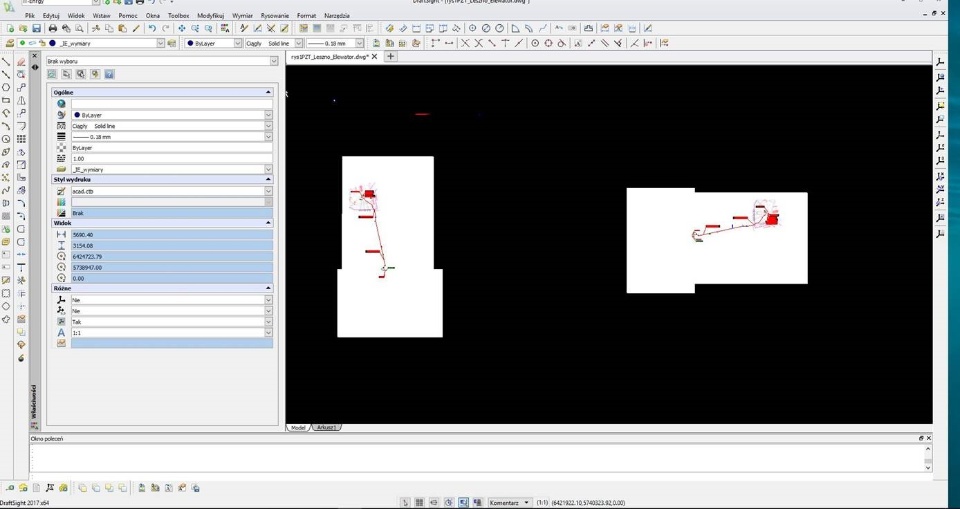Select the rys1PZT_Leszno_Elewator.dwg drawing tab
Image resolution: width=960 pixels, height=509 pixels.
[x=329, y=56]
